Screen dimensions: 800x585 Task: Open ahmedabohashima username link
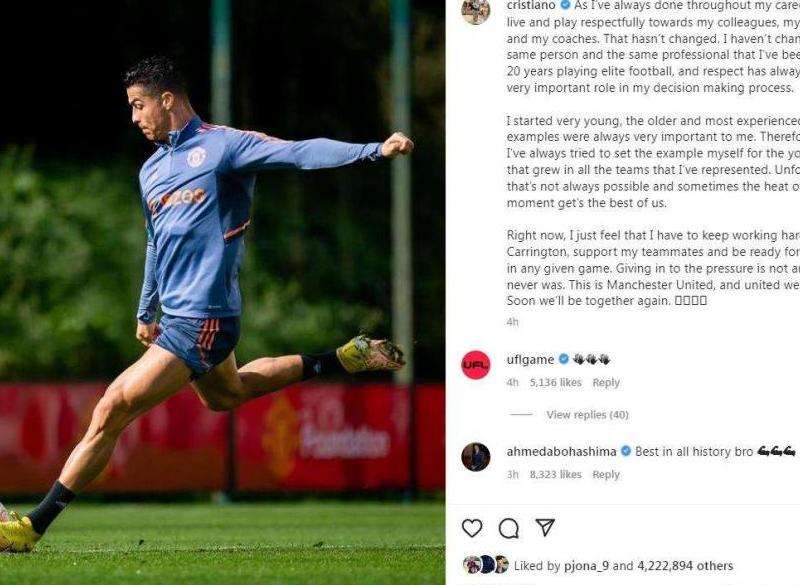(x=561, y=451)
